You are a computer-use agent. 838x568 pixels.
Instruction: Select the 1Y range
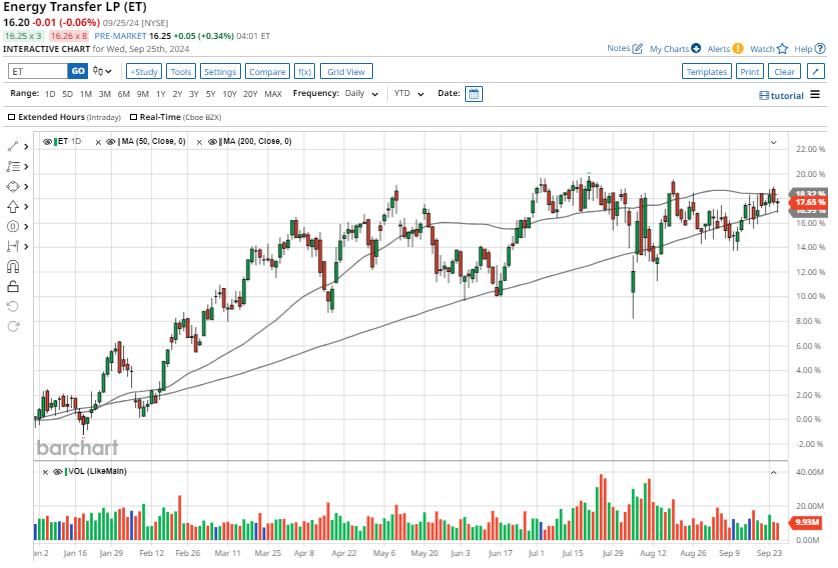(161, 94)
